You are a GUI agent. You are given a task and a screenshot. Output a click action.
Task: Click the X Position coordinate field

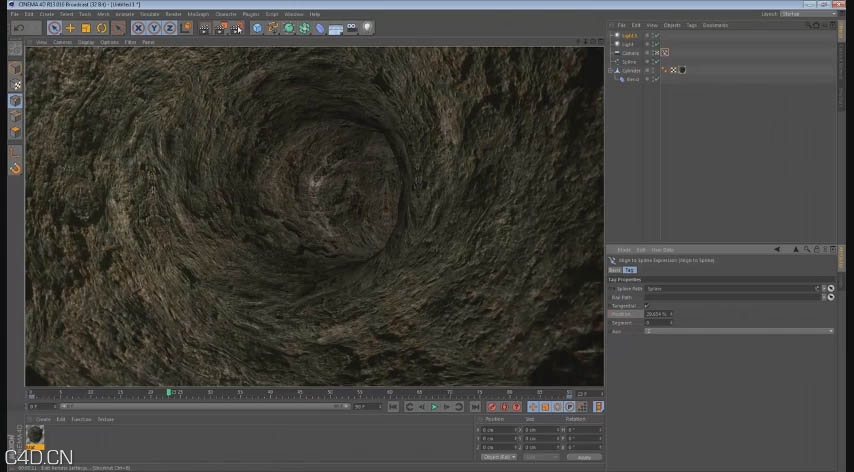coord(497,430)
